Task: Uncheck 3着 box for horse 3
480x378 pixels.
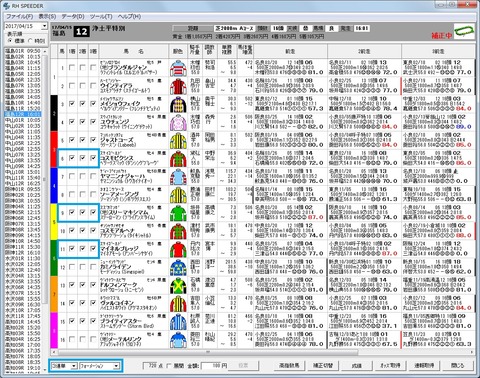Action: 93,104
